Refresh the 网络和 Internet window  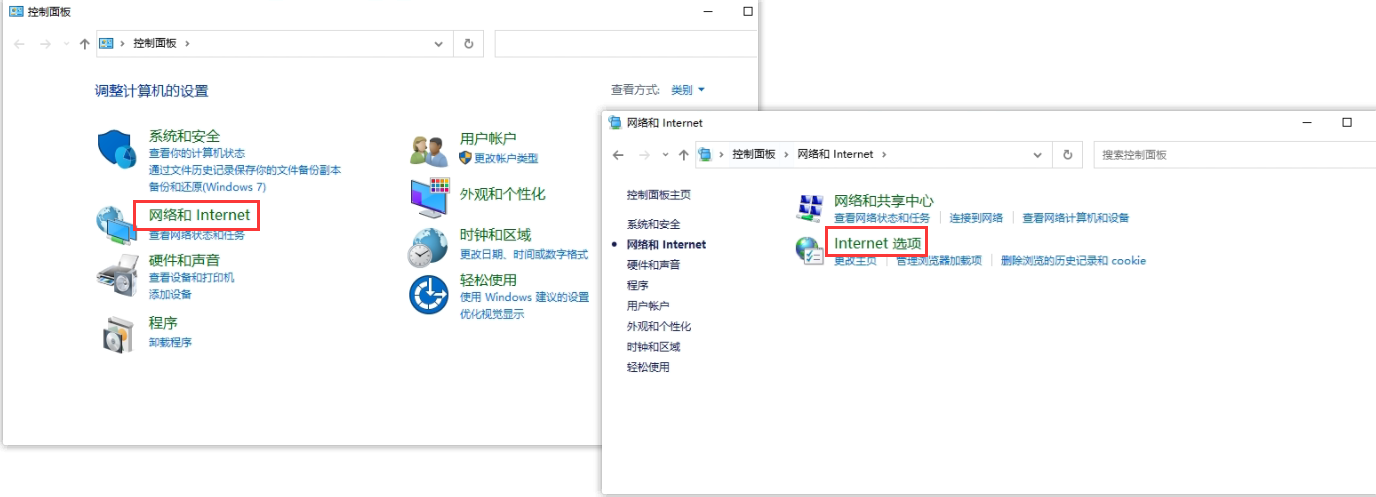(1068, 155)
